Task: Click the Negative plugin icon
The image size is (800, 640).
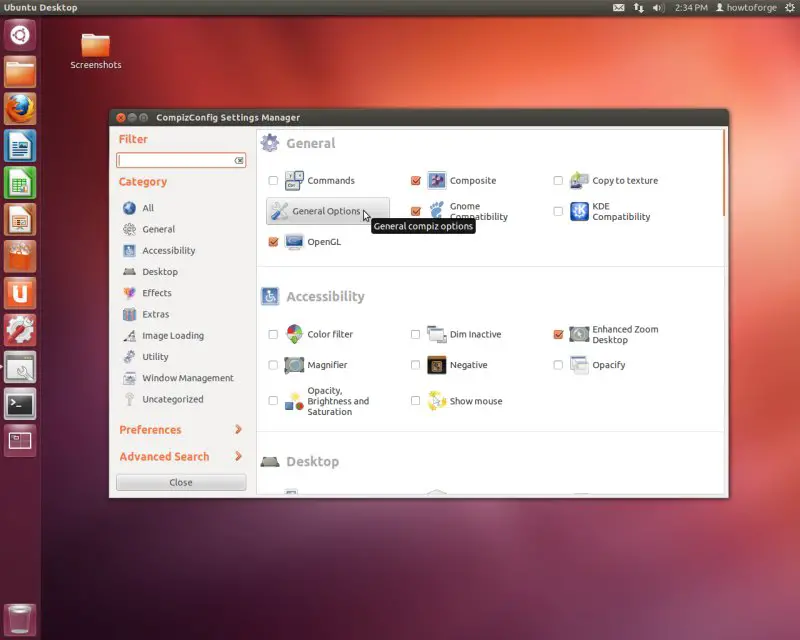Action: click(437, 365)
